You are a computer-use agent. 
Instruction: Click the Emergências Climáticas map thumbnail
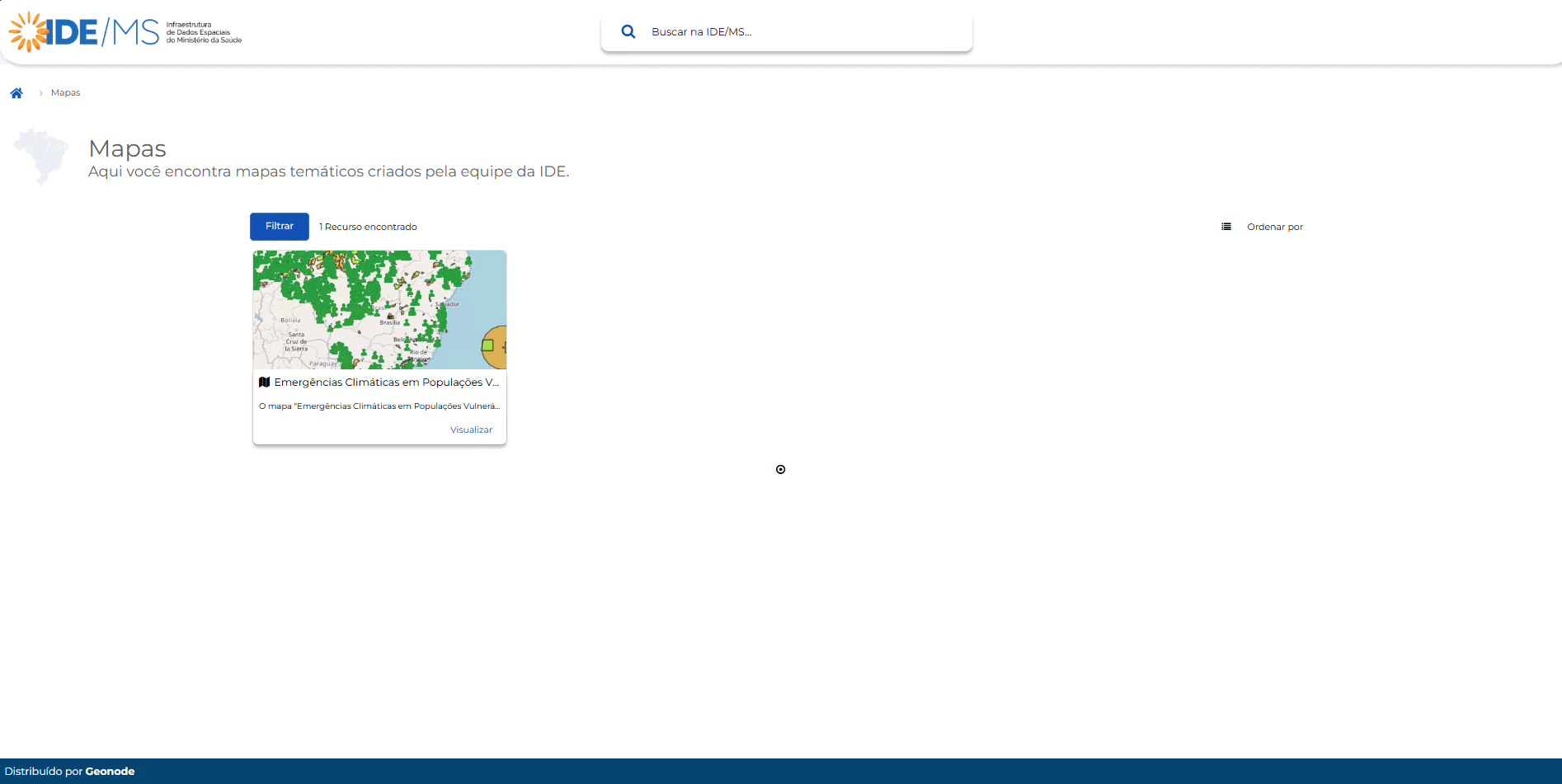coord(379,309)
